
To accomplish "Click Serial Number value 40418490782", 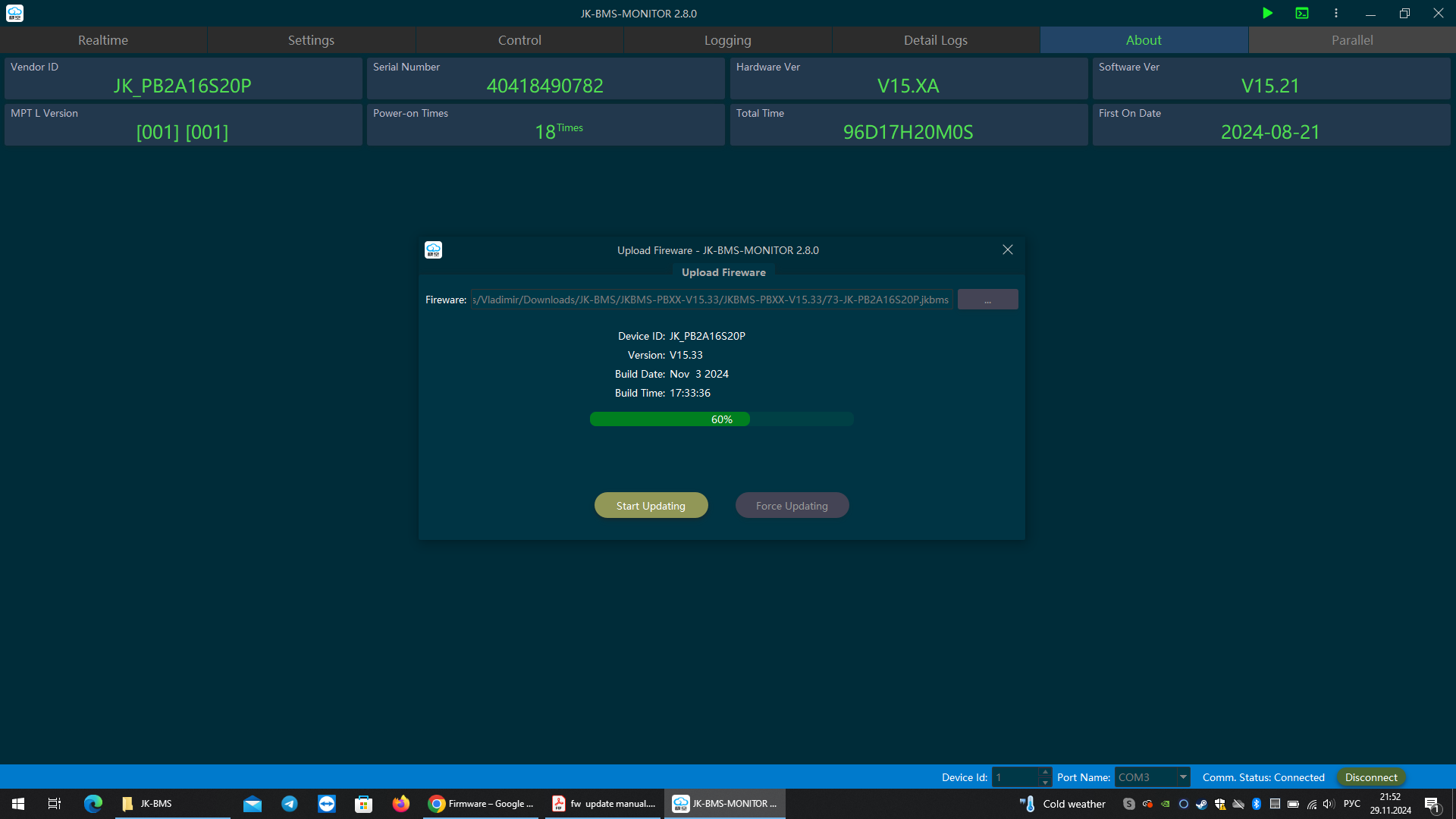I will 545,86.
